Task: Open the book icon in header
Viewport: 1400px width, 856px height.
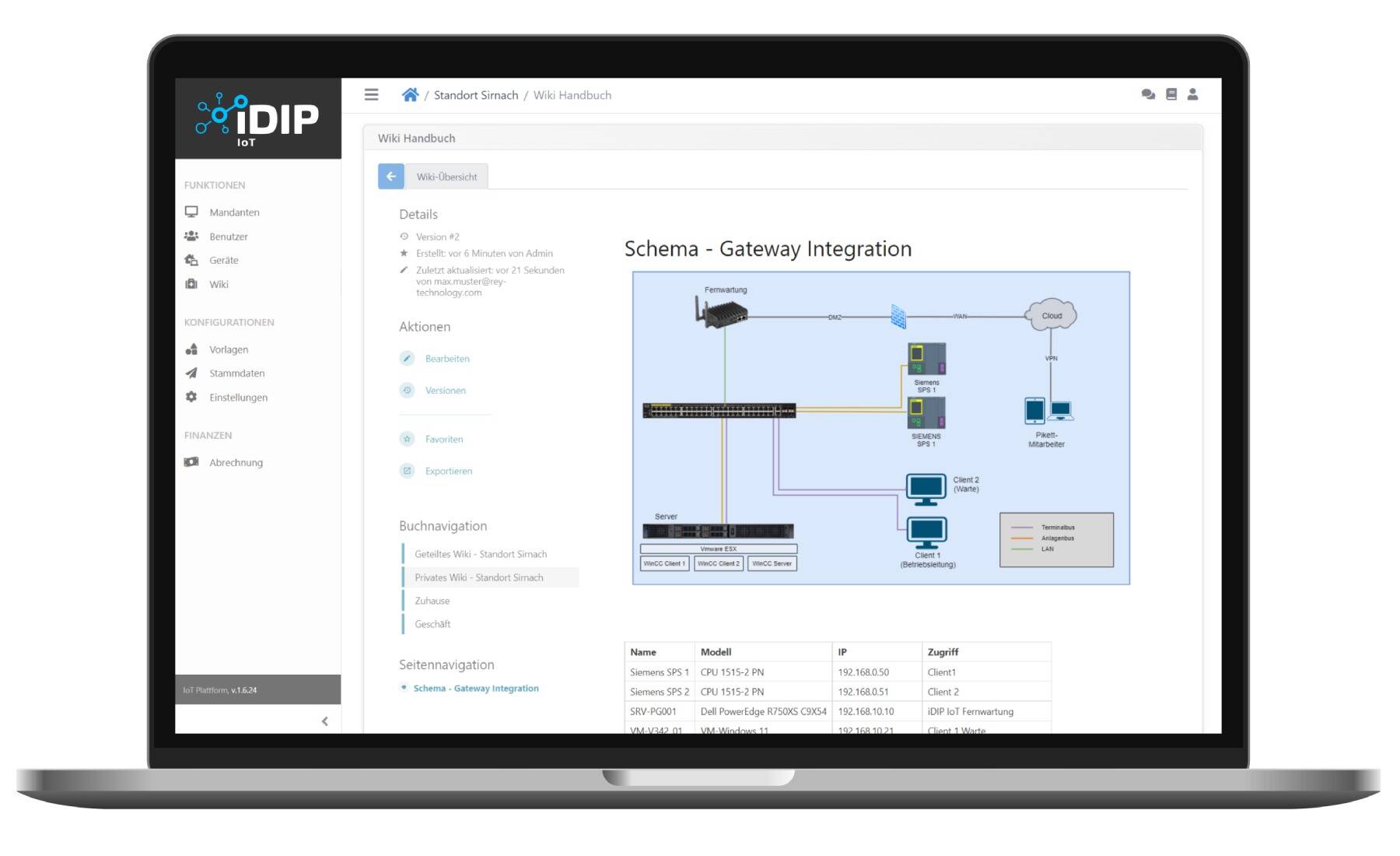Action: 1171,94
